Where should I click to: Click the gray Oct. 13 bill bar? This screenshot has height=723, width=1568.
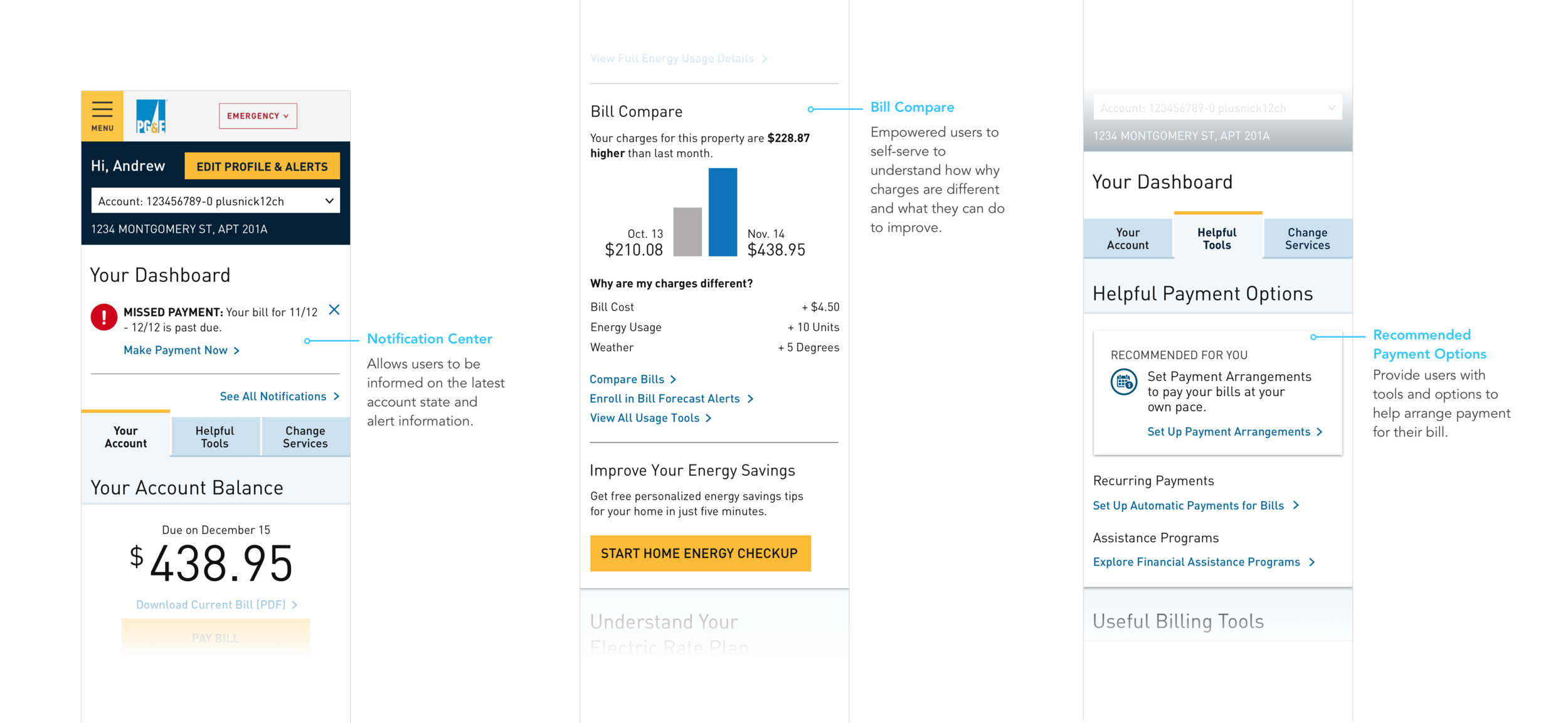tap(687, 232)
